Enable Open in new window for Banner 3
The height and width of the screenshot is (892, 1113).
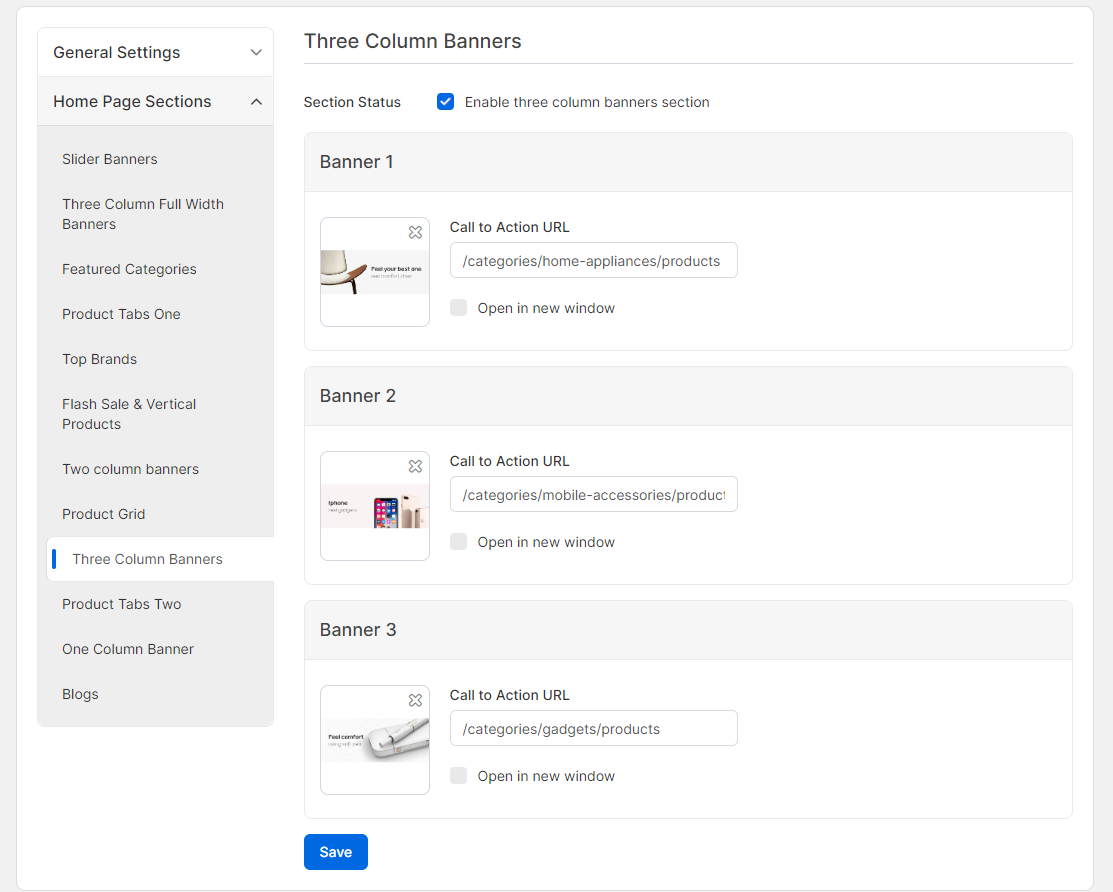coord(459,776)
